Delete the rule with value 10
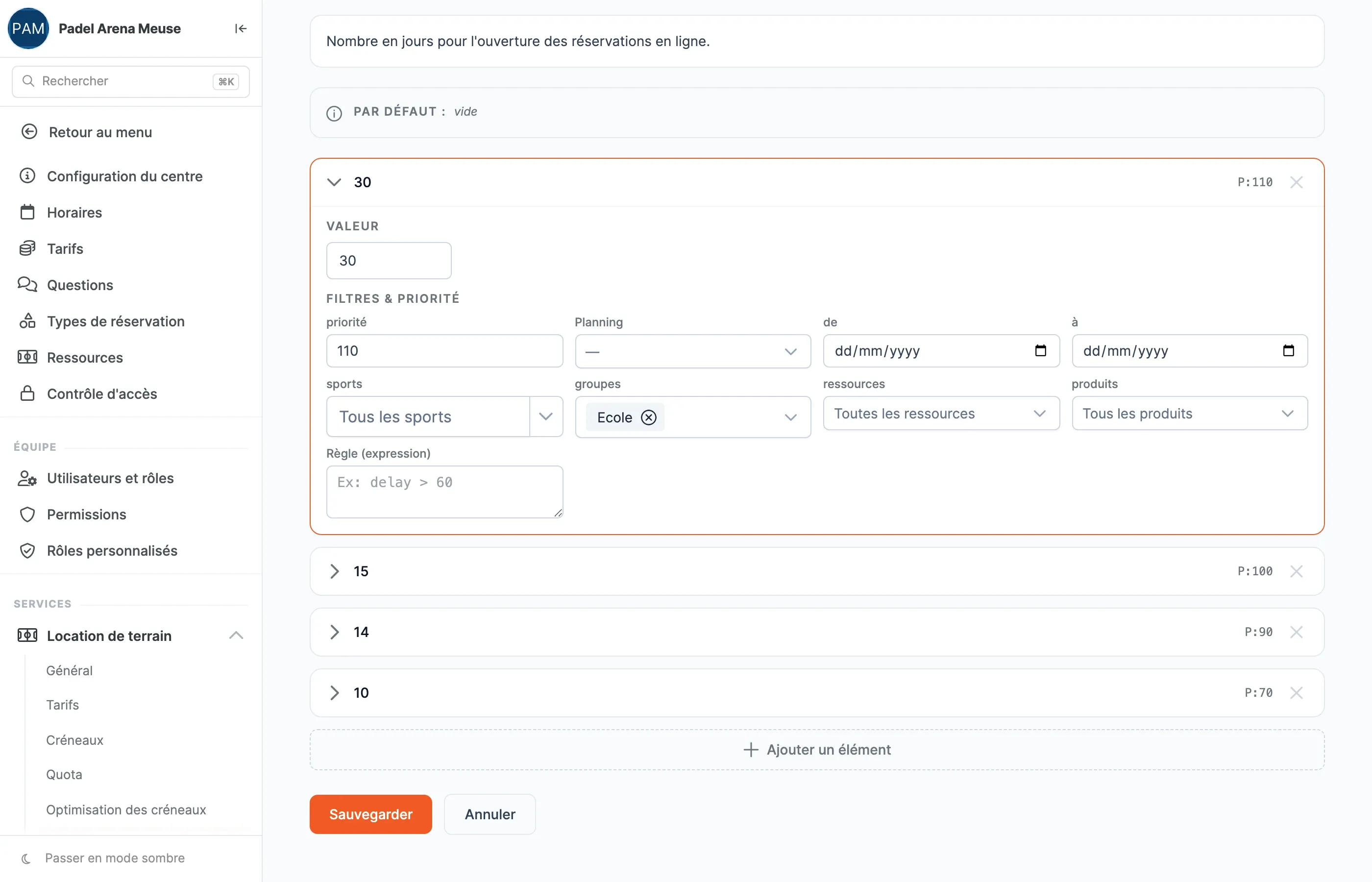This screenshot has height=882, width=1372. click(x=1297, y=692)
